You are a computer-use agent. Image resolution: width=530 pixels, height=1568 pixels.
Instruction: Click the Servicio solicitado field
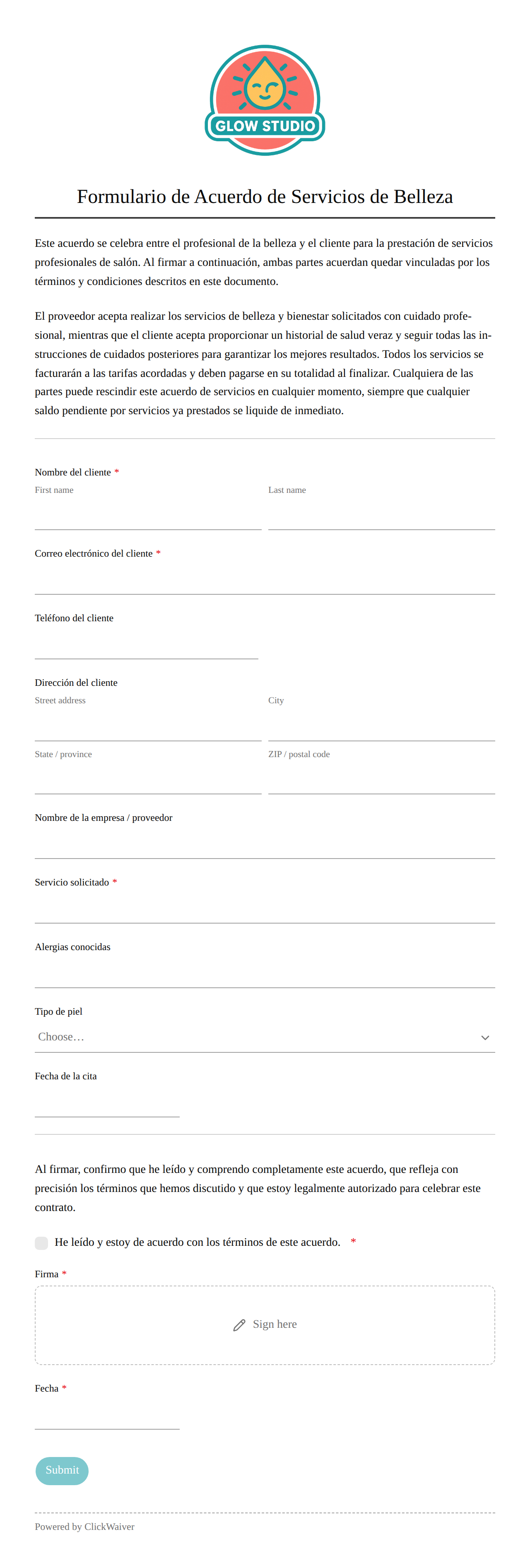(265, 908)
